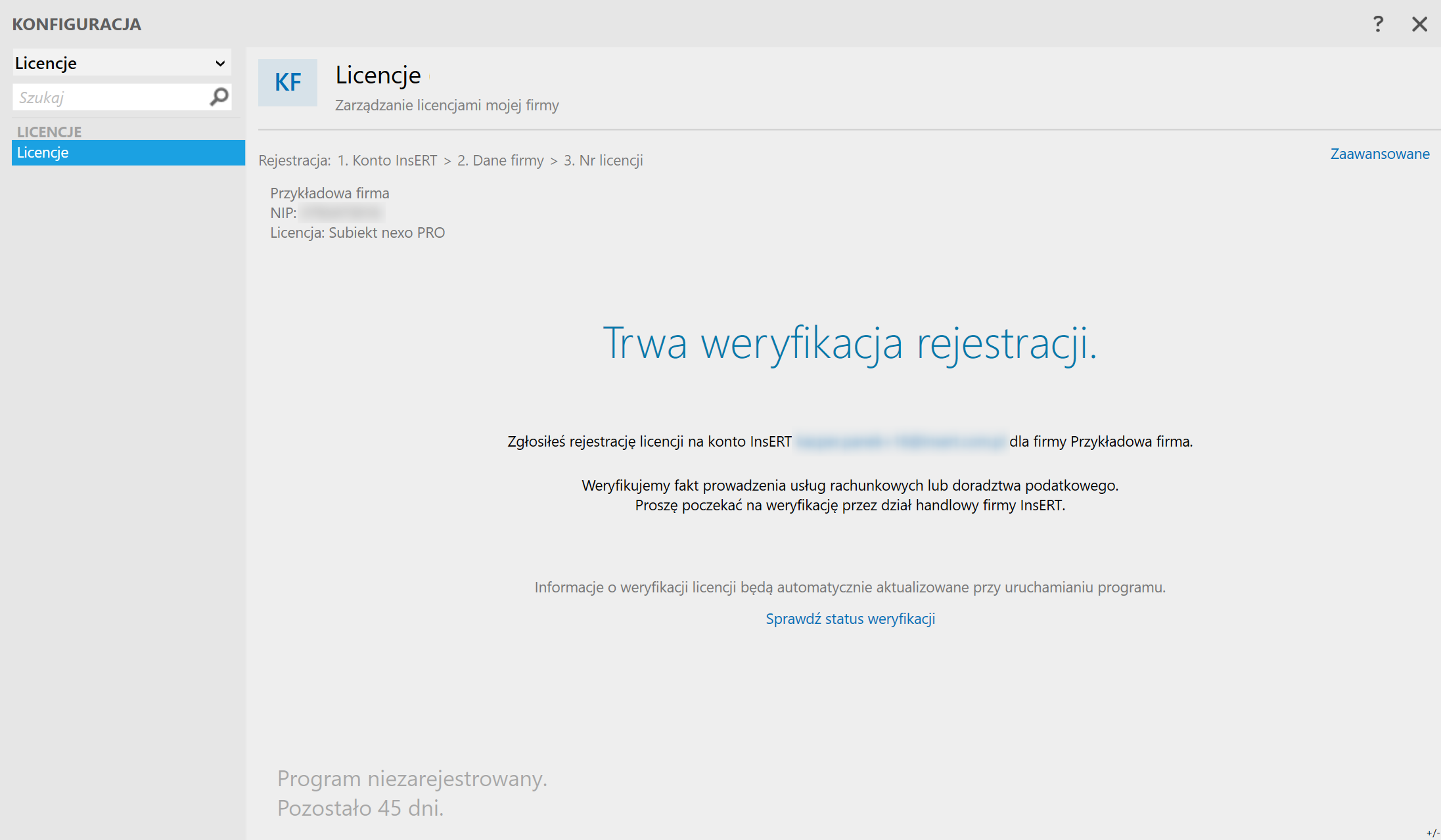Viewport: 1441px width, 840px height.
Task: Open the help question mark icon
Action: point(1378,24)
